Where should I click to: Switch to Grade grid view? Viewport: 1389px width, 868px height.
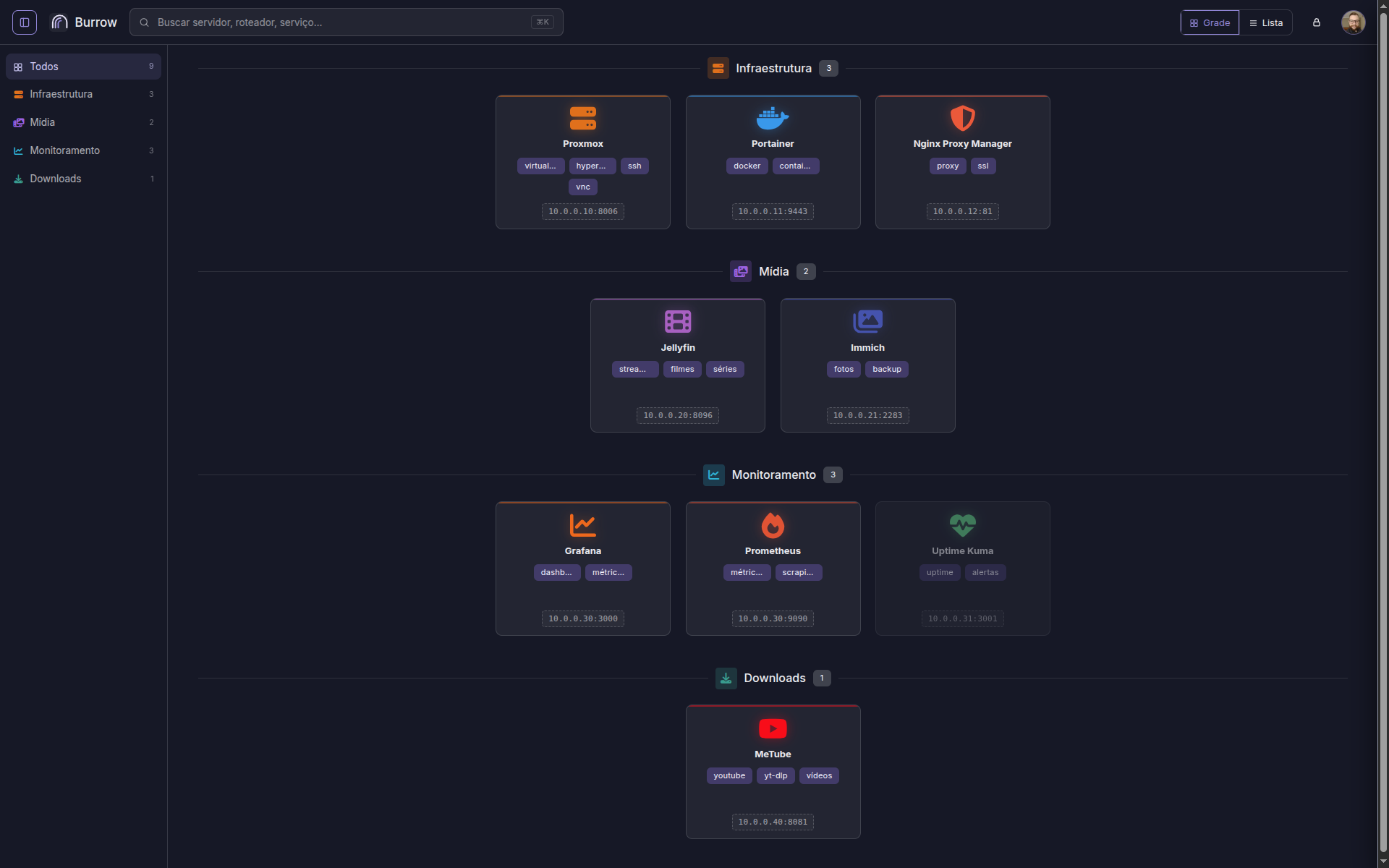point(1210,22)
